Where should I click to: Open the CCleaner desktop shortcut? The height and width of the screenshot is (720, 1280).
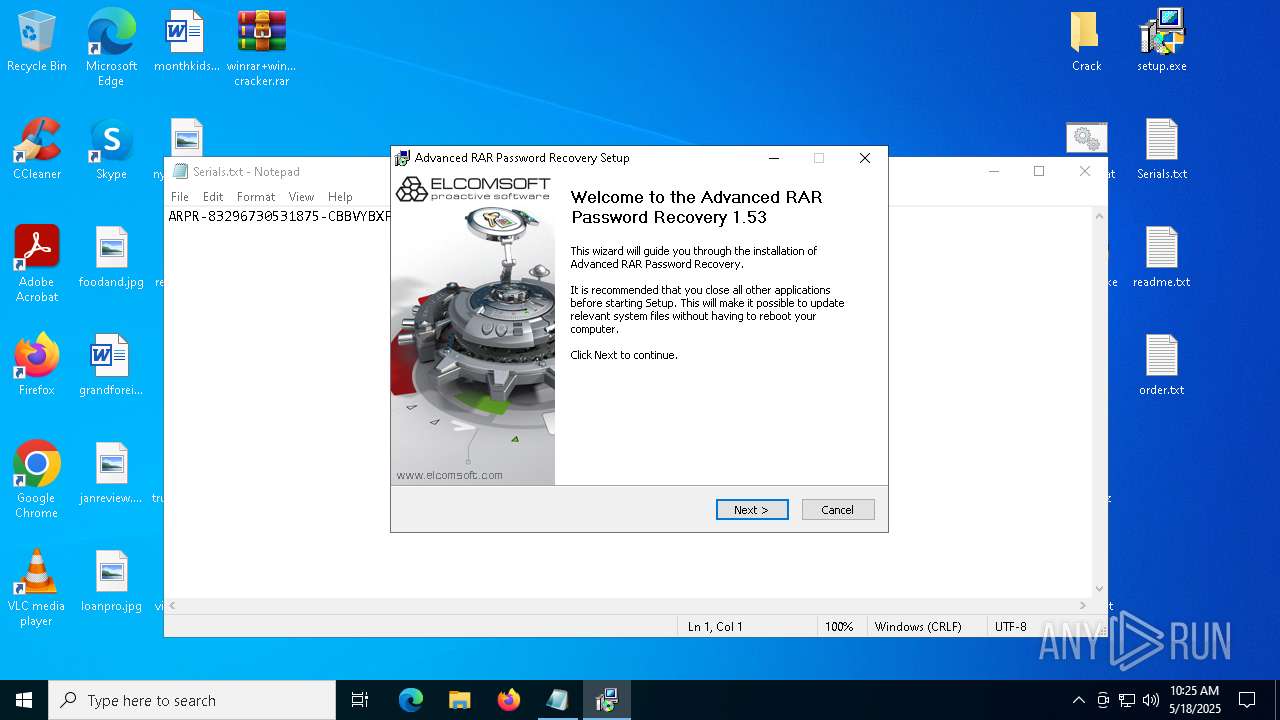coord(37,149)
